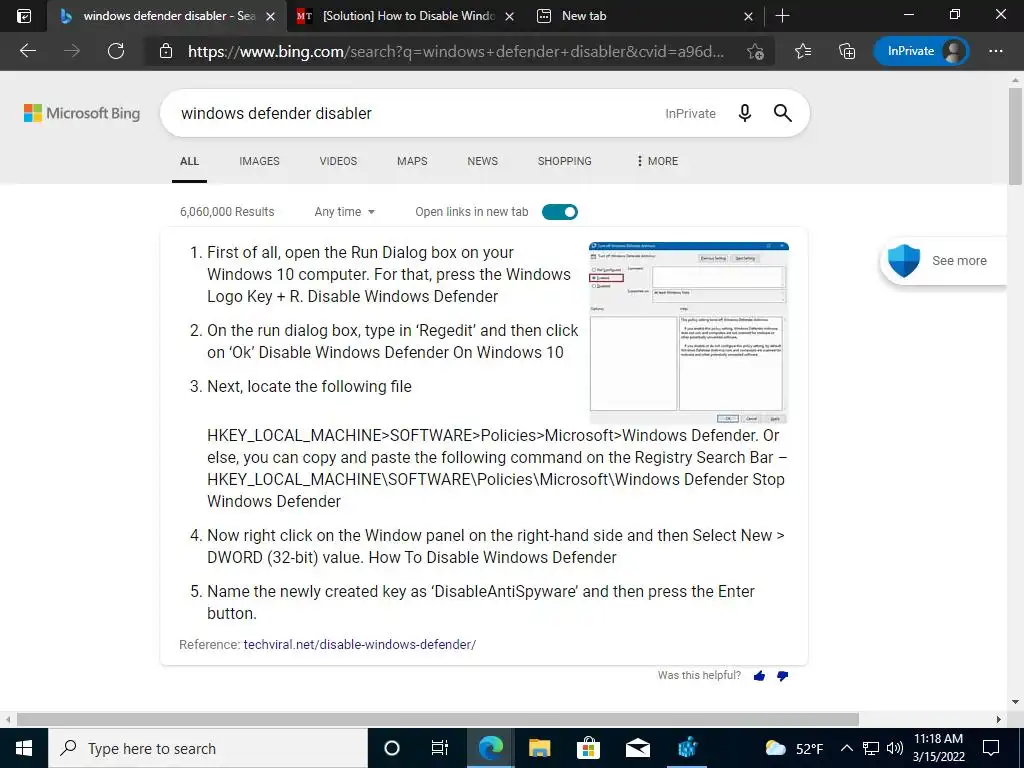The image size is (1024, 768).
Task: Open a new tab with plus button
Action: pos(782,16)
